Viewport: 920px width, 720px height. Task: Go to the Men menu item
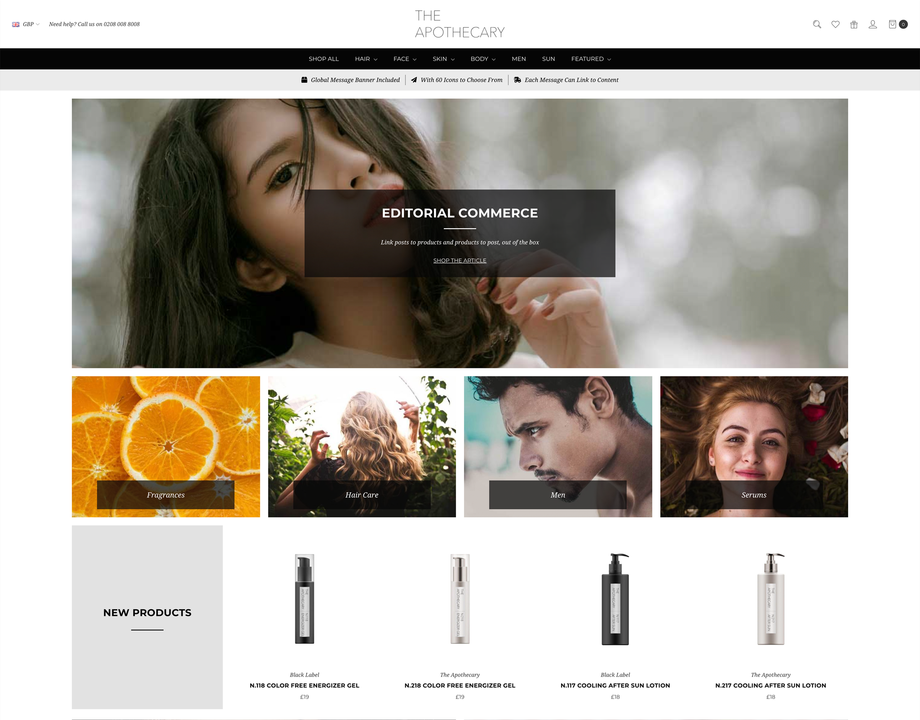point(519,59)
